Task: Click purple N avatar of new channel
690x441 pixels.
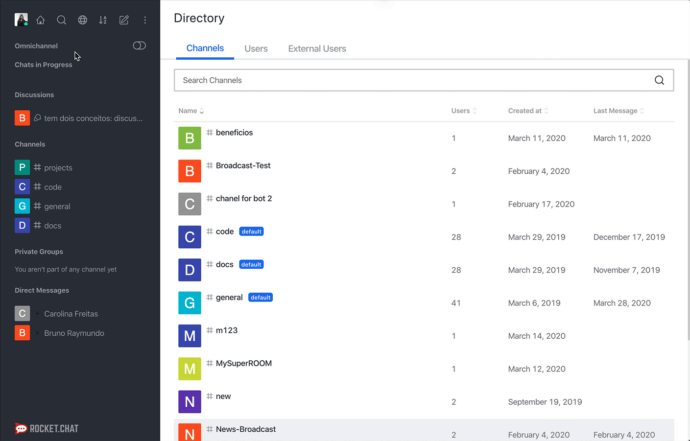Action: [190, 402]
